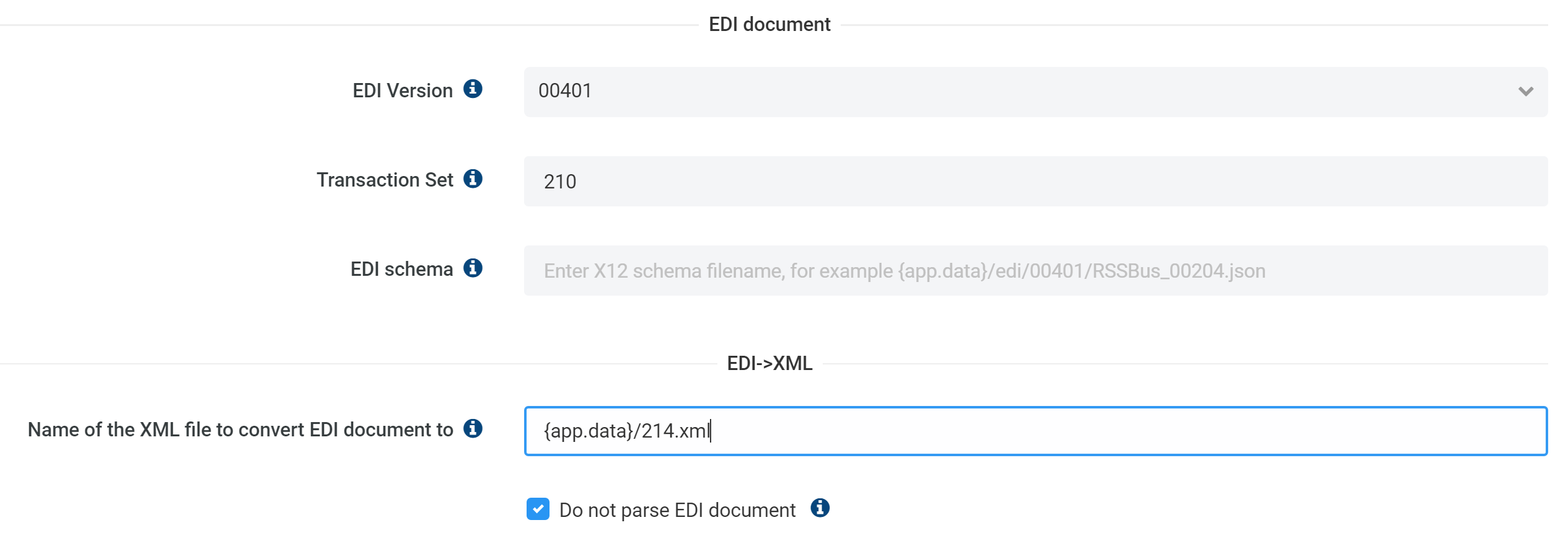The height and width of the screenshot is (538, 1568).
Task: Click the Do not parse EDI document label
Action: coord(677,509)
